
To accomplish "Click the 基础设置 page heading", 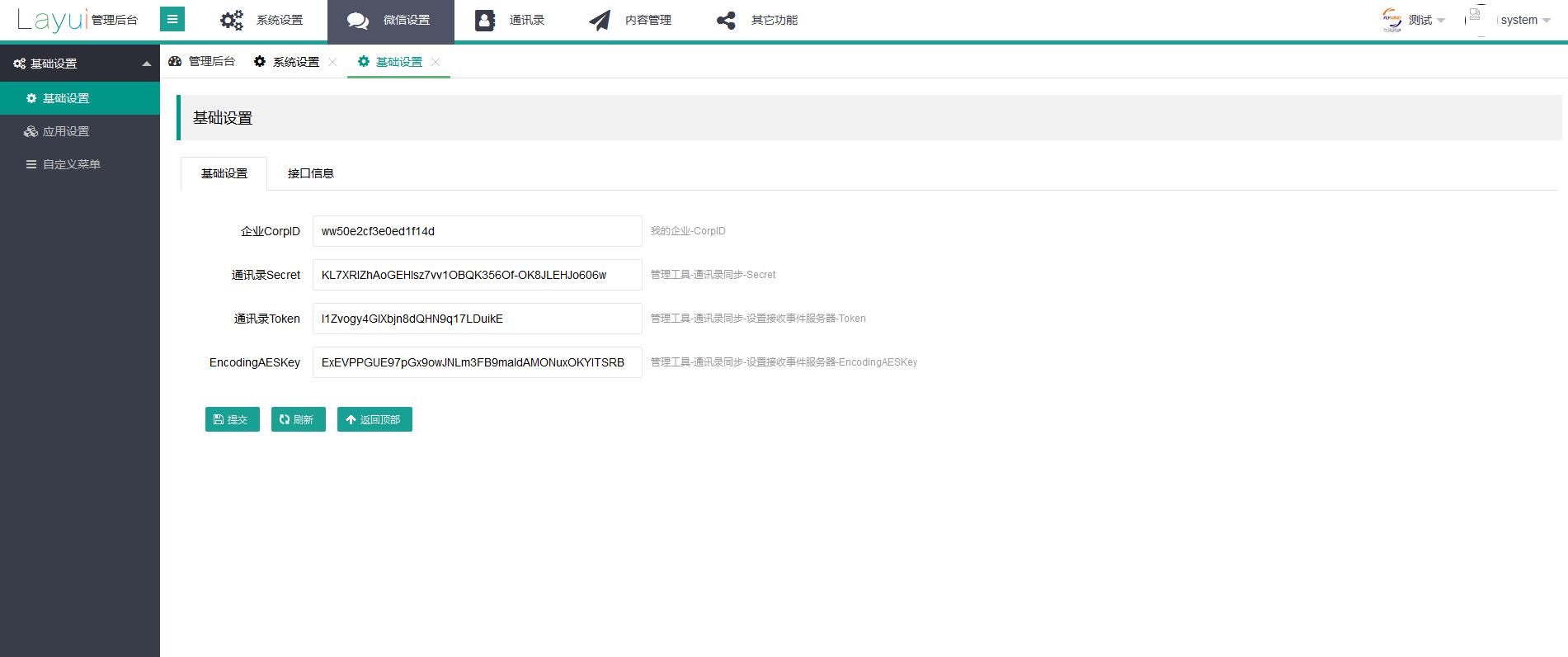I will (223, 118).
